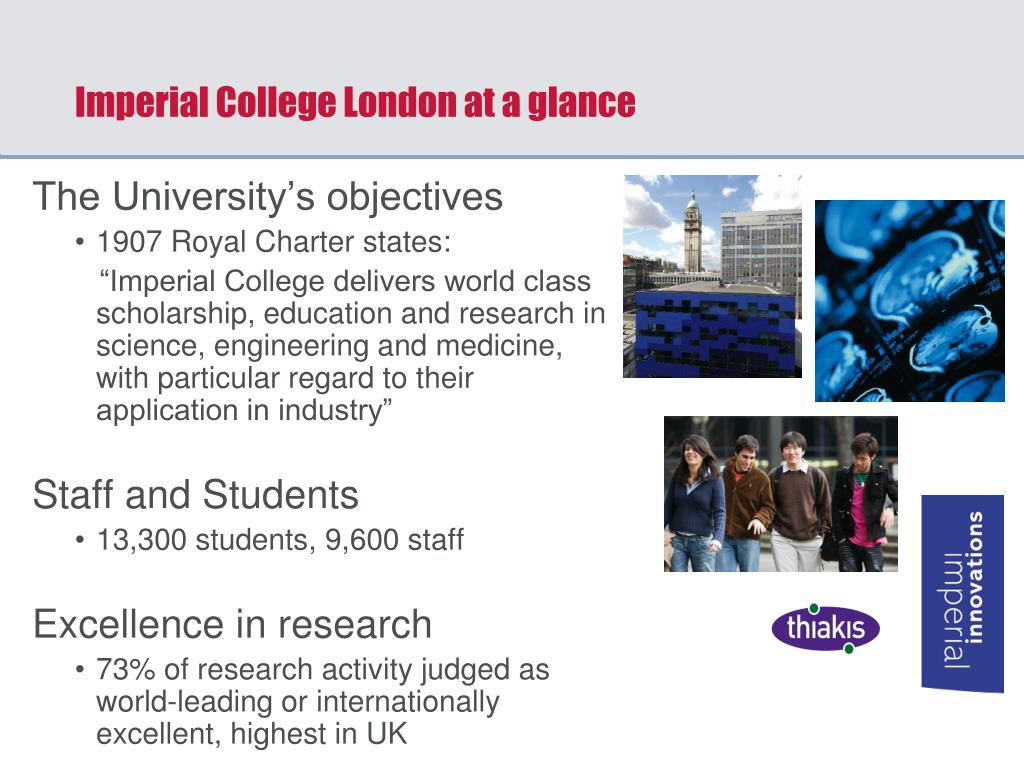Click the Royal Charter quotation paragraph
The image size is (1024, 768).
(350, 345)
